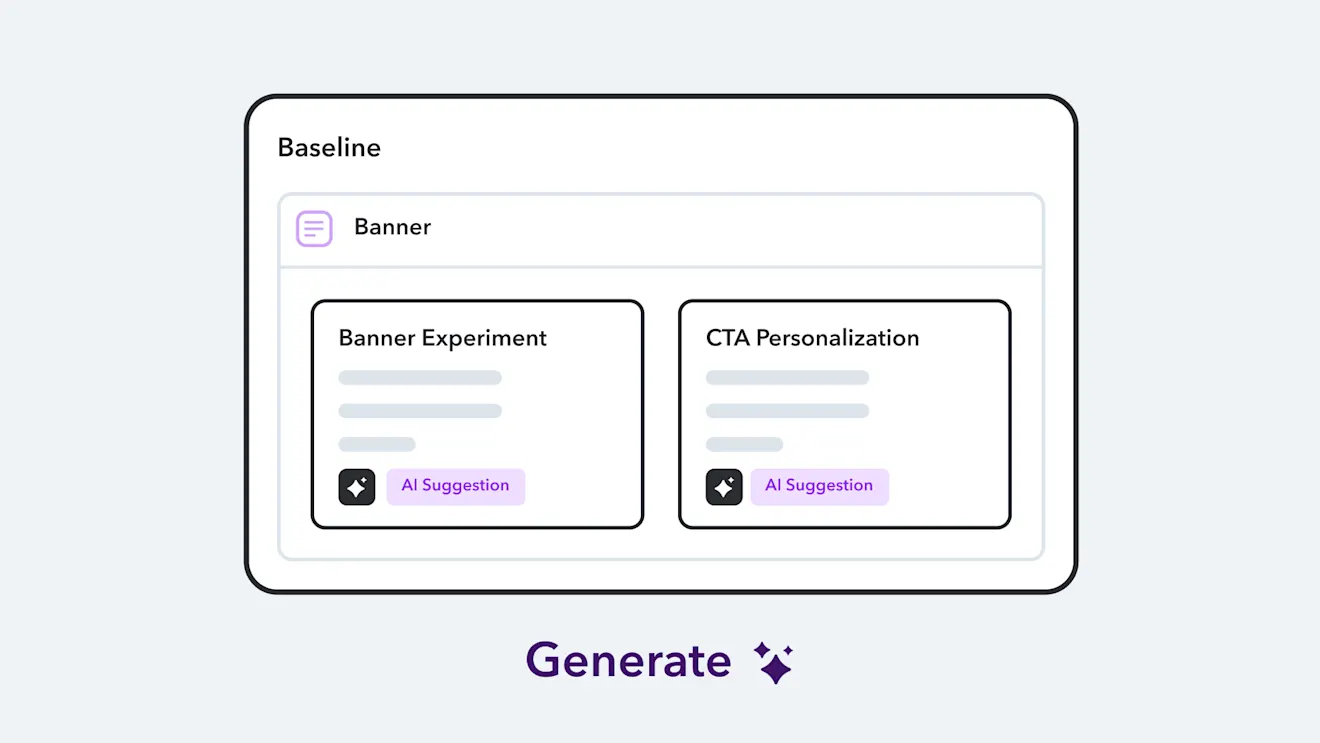This screenshot has width=1320, height=743.
Task: Click first placeholder line in Banner Experiment
Action: point(420,378)
